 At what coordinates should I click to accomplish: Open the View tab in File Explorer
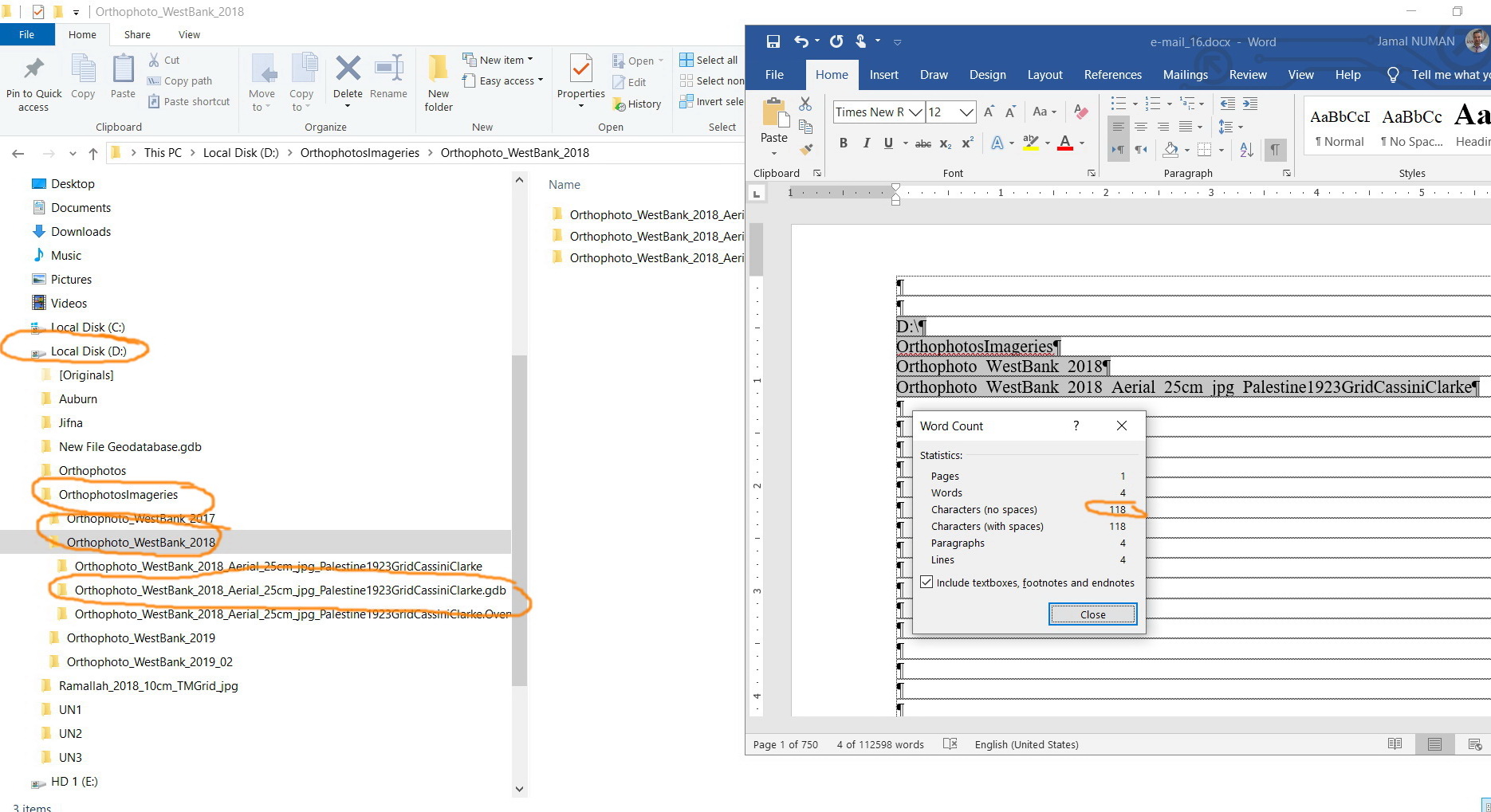[189, 34]
